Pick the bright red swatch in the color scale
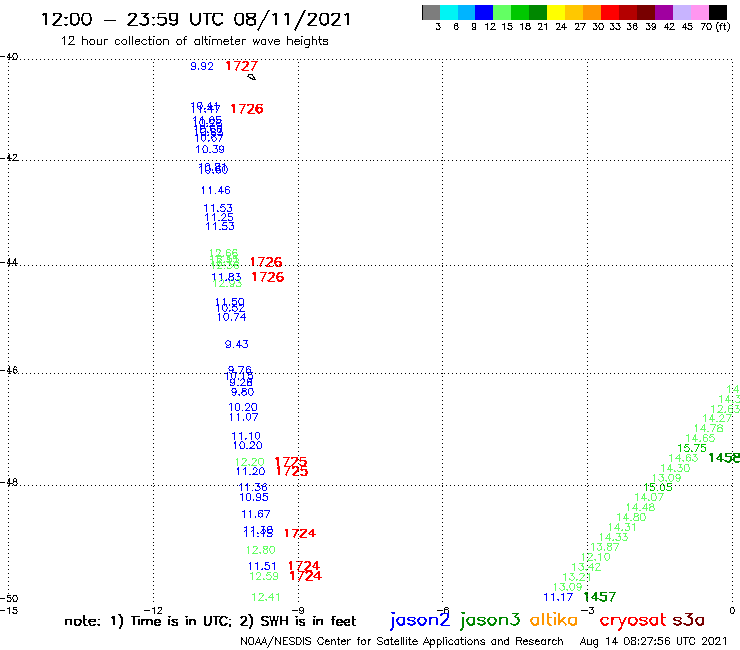 click(x=610, y=12)
